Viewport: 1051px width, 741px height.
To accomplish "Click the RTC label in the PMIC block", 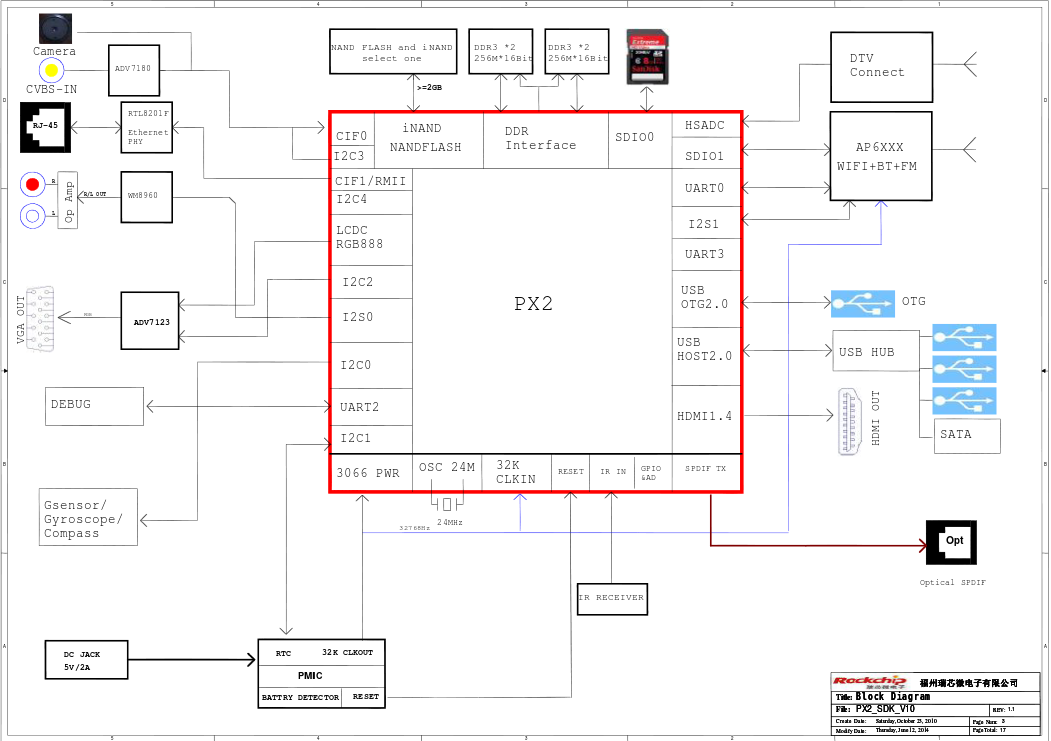I will (284, 653).
